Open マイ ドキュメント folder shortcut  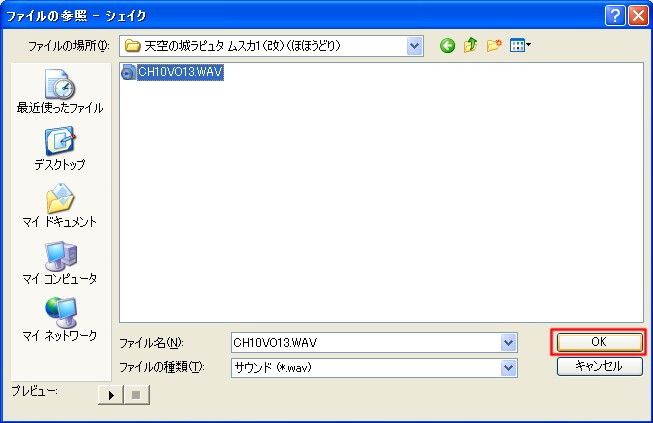point(60,206)
